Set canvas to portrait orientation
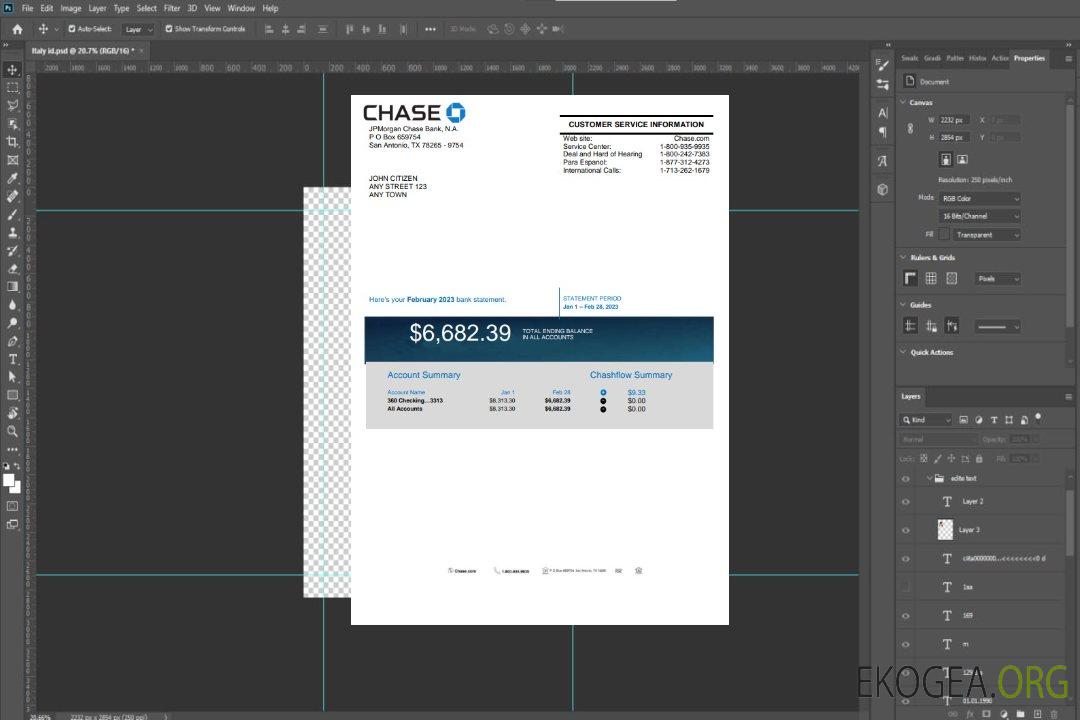This screenshot has width=1080, height=720. [x=946, y=160]
